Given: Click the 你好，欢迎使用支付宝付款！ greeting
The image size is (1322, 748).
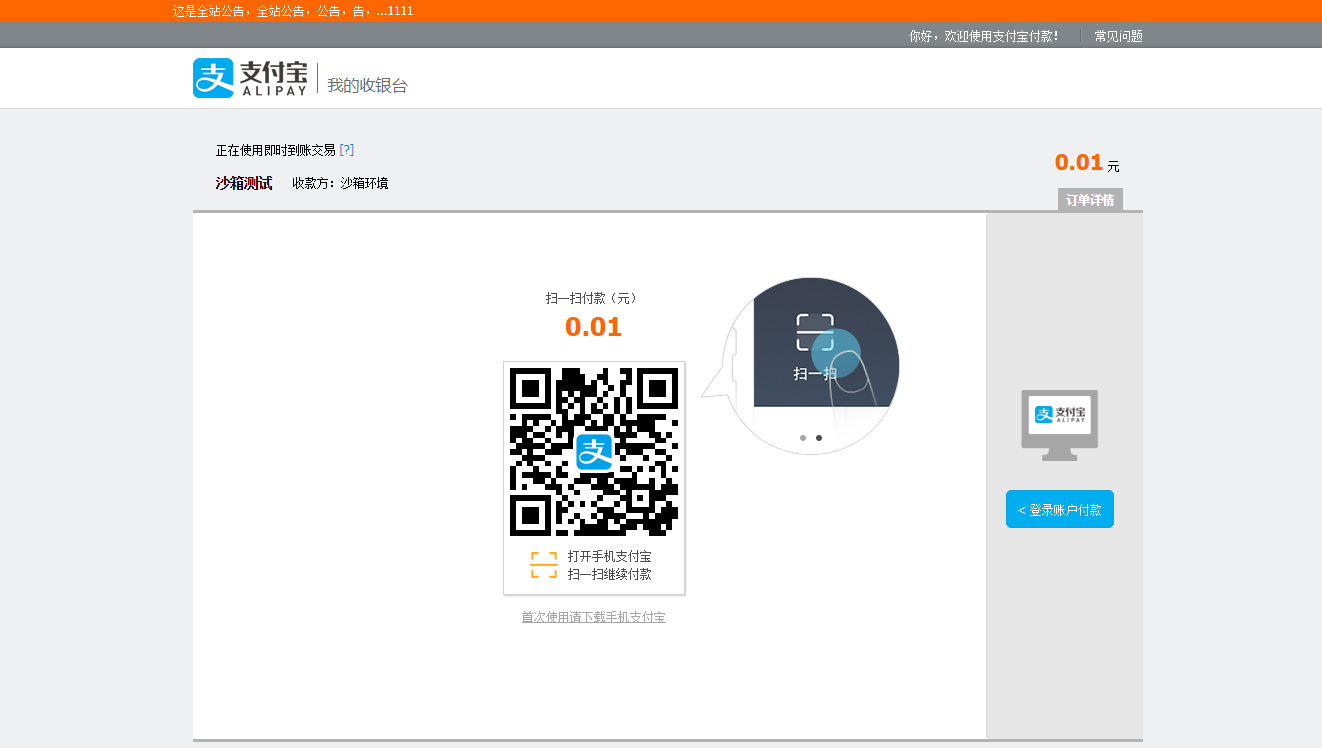Looking at the screenshot, I should [984, 36].
